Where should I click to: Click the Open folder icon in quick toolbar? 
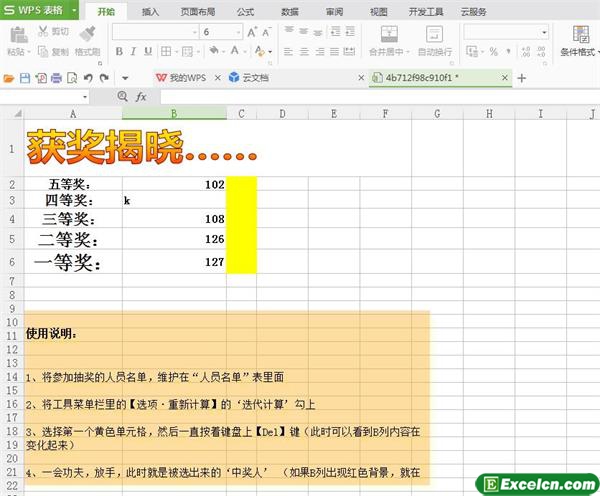pos(9,77)
